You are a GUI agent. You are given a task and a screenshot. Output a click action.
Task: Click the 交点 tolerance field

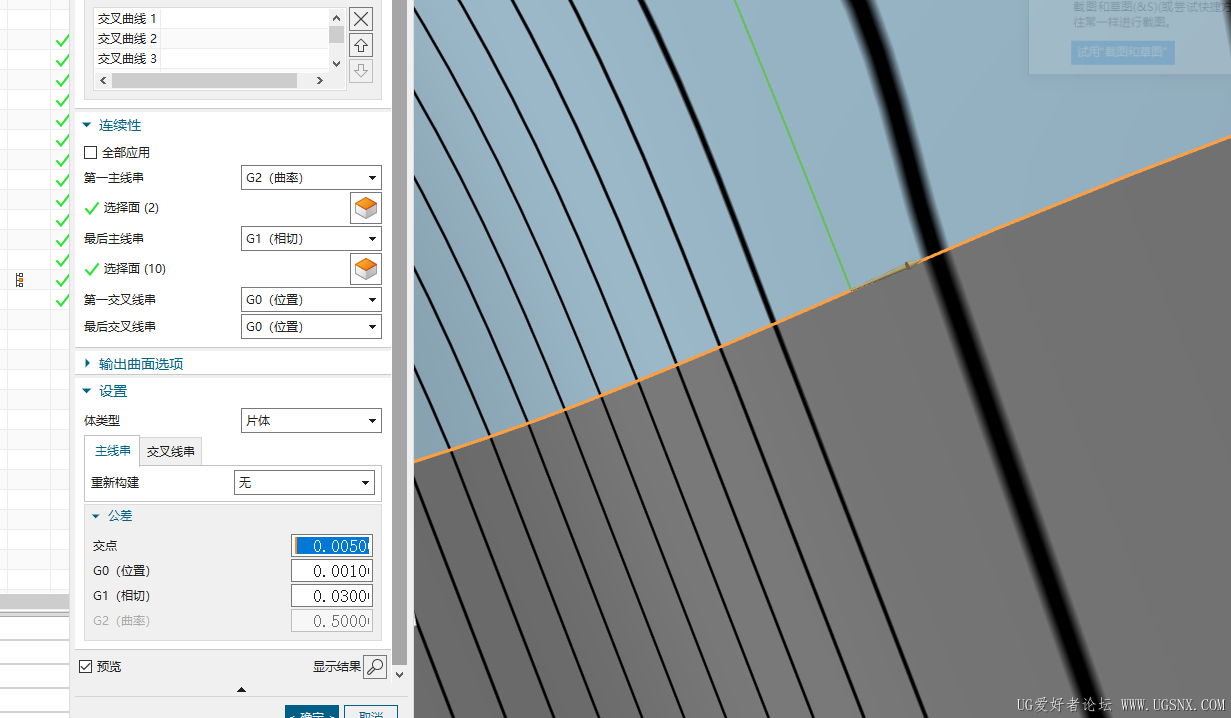pos(332,546)
